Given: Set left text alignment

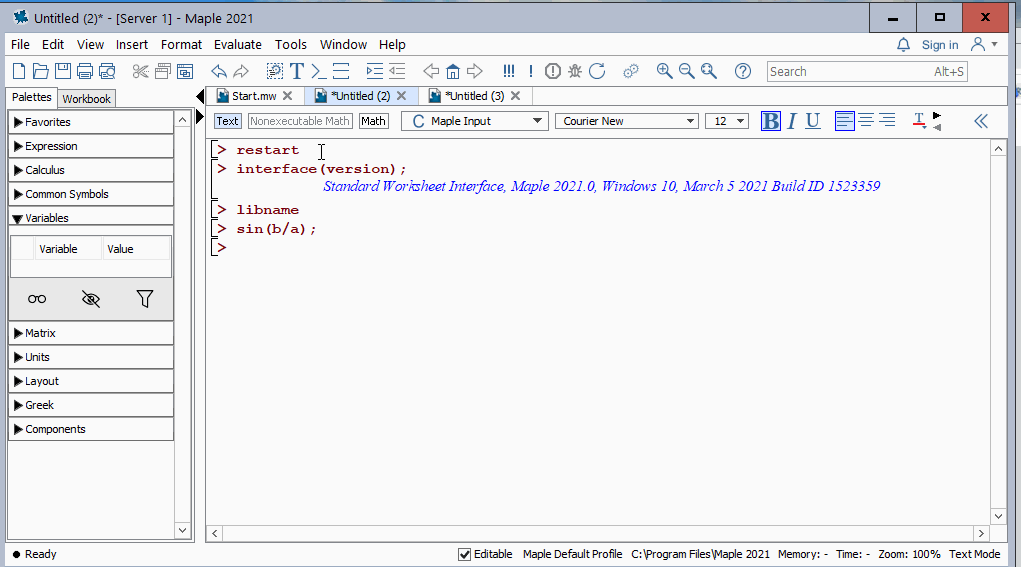Looking at the screenshot, I should pyautogui.click(x=845, y=120).
